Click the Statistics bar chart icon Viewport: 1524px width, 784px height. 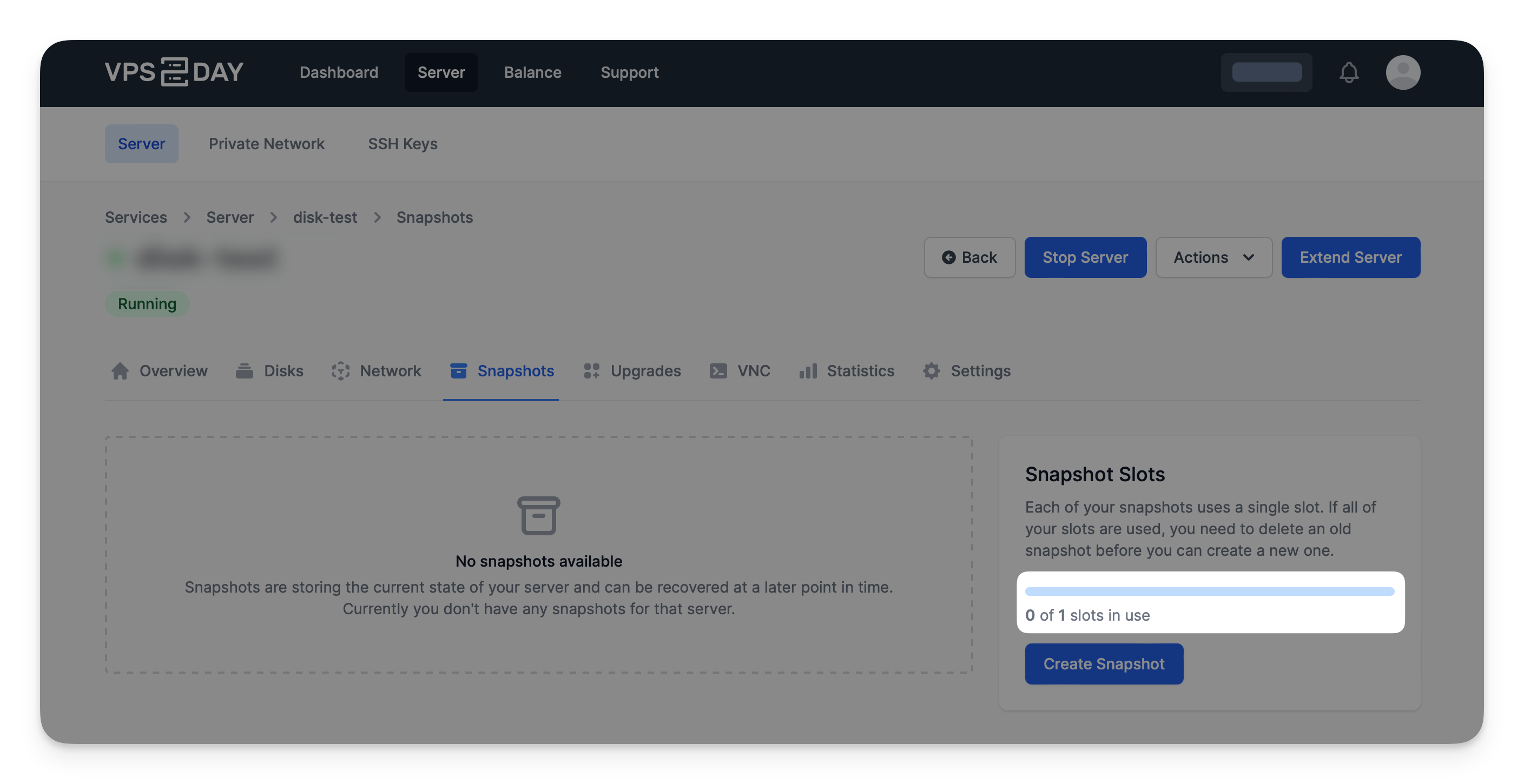tap(808, 371)
